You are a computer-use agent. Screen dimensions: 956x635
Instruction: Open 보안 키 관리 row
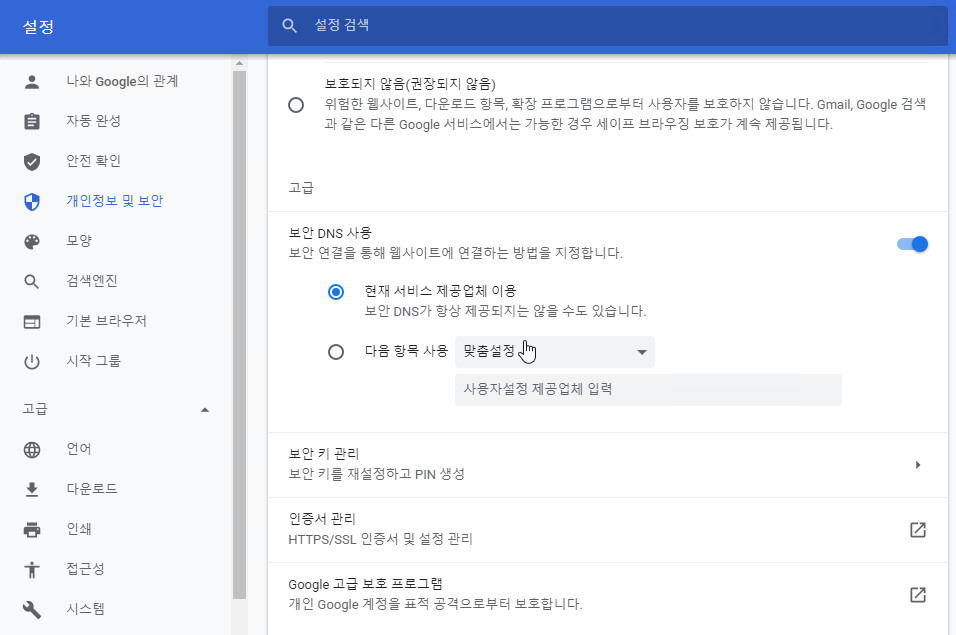coord(607,465)
